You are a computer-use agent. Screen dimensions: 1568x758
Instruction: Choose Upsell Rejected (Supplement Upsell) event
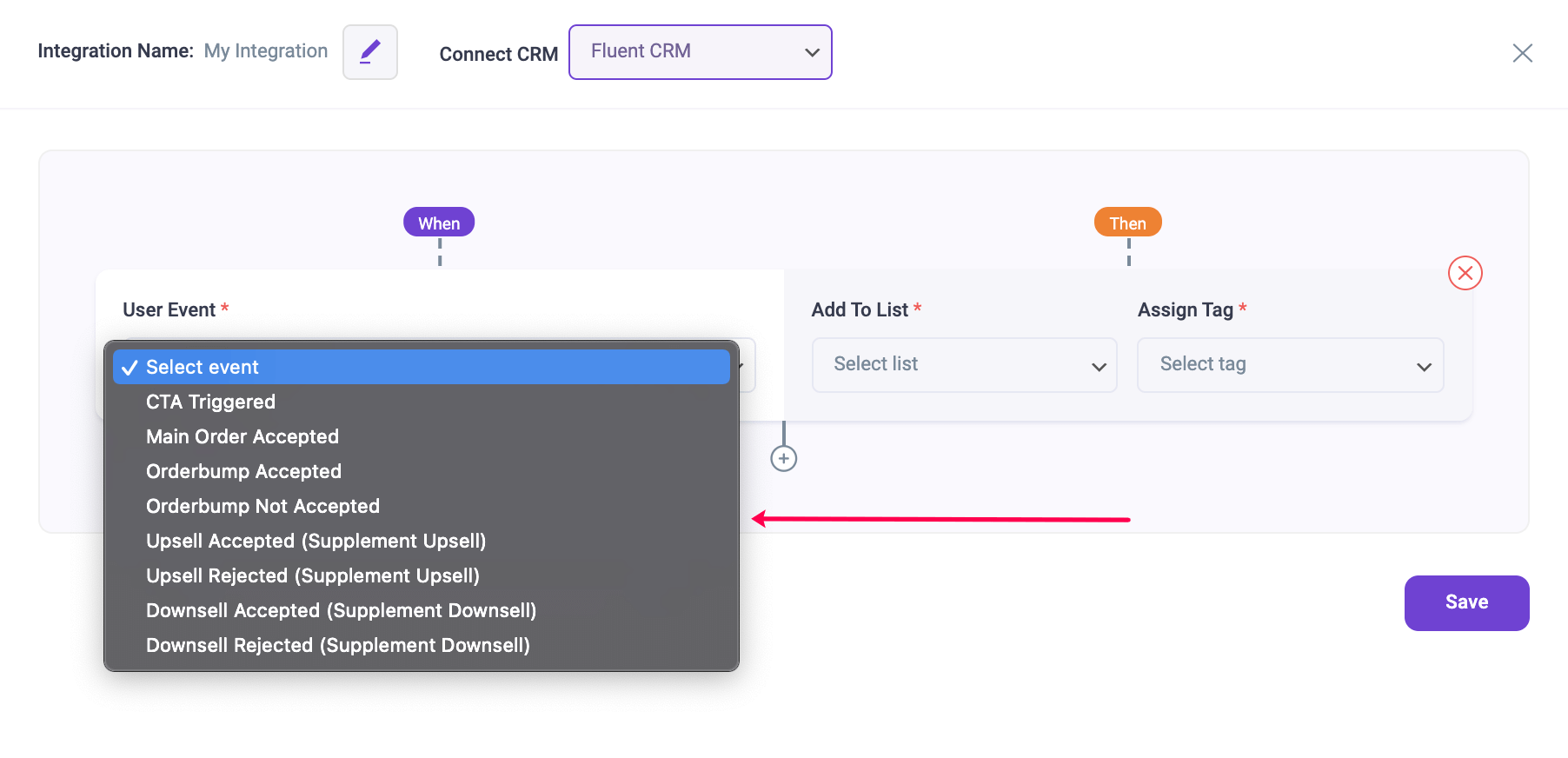[x=312, y=575]
